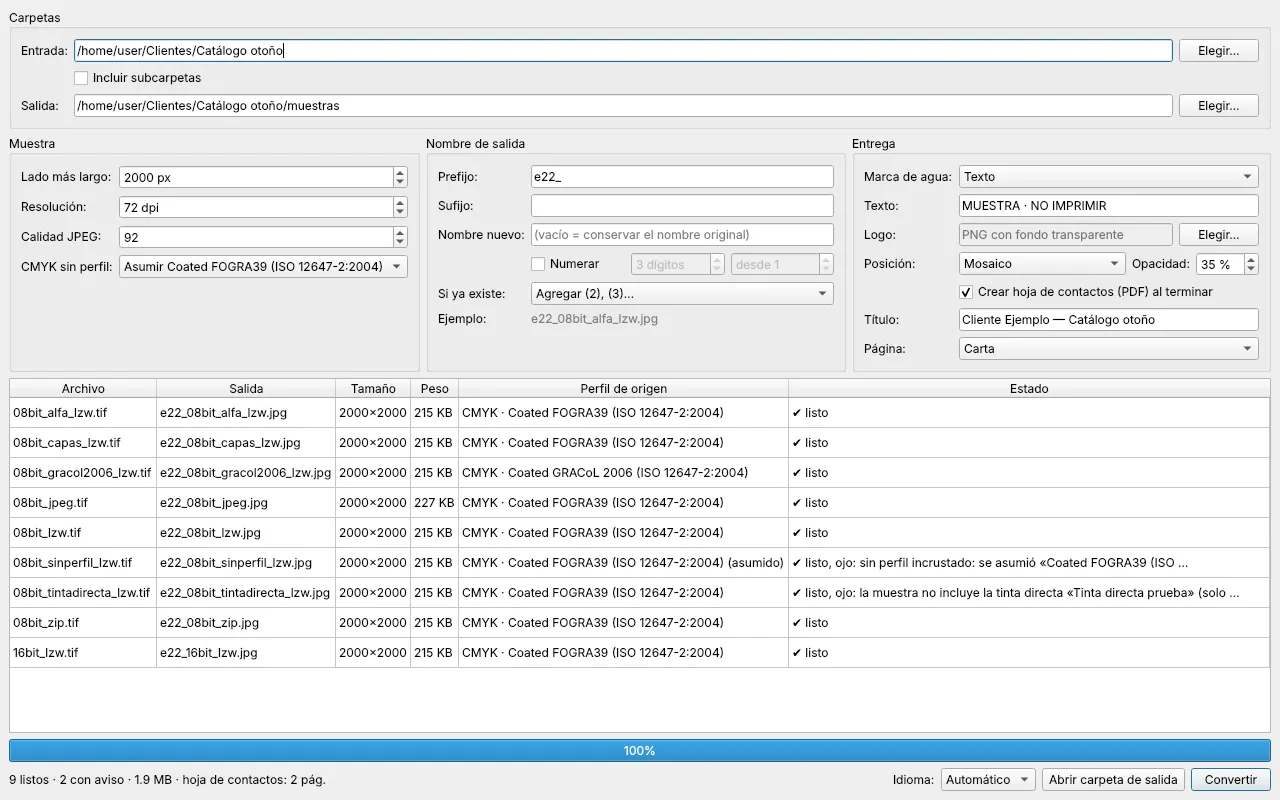The height and width of the screenshot is (800, 1280).
Task: Sort by the Peso column header
Action: click(x=435, y=389)
